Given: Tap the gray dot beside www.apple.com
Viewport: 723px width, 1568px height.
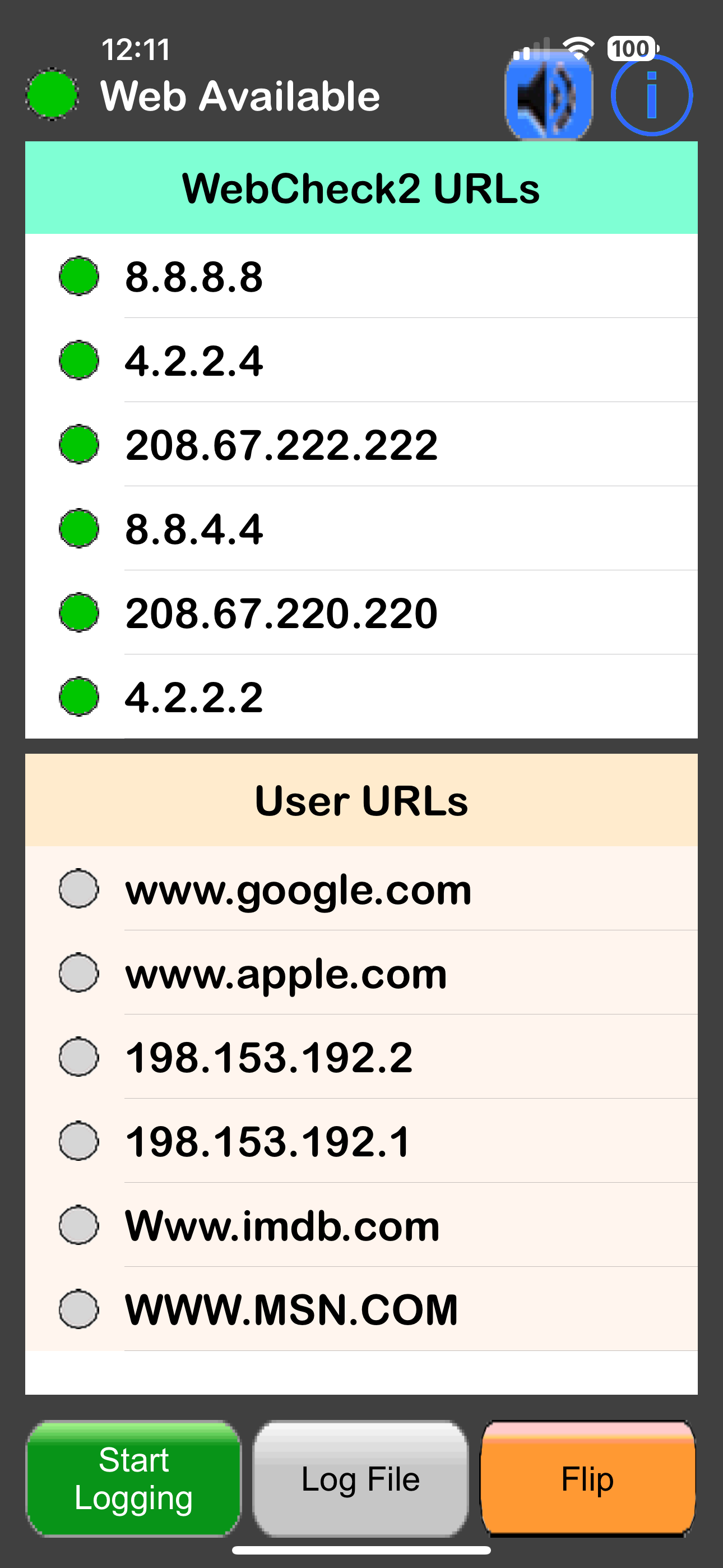Looking at the screenshot, I should [x=79, y=974].
